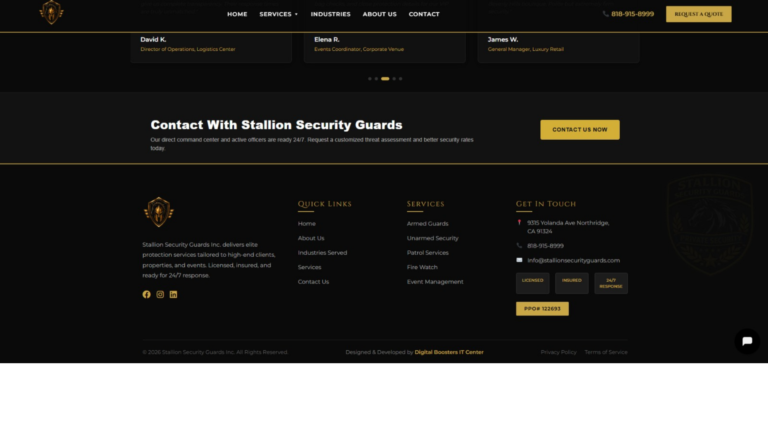This screenshot has width=768, height=432.
Task: Click the header phone icon
Action: click(606, 14)
